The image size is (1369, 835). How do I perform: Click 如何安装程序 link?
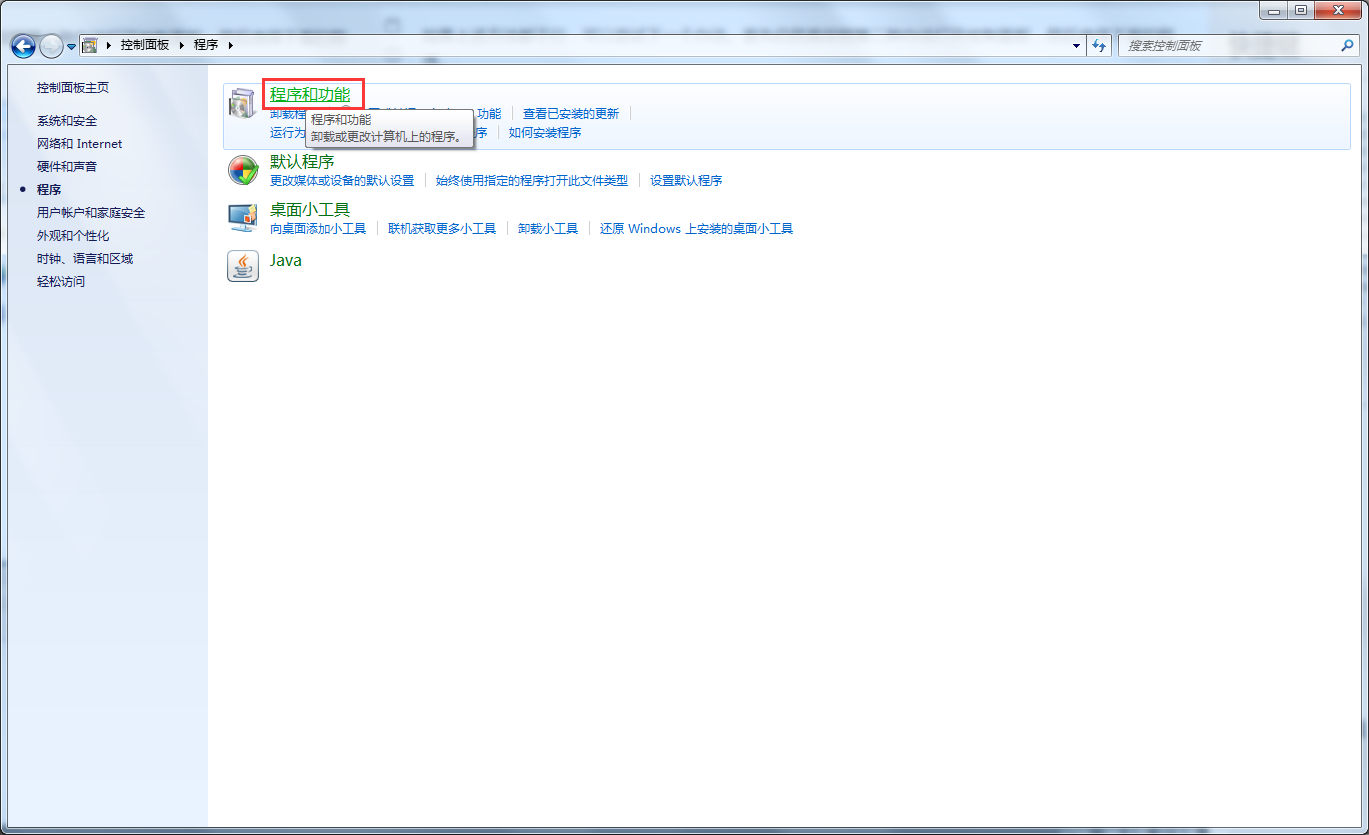point(545,133)
